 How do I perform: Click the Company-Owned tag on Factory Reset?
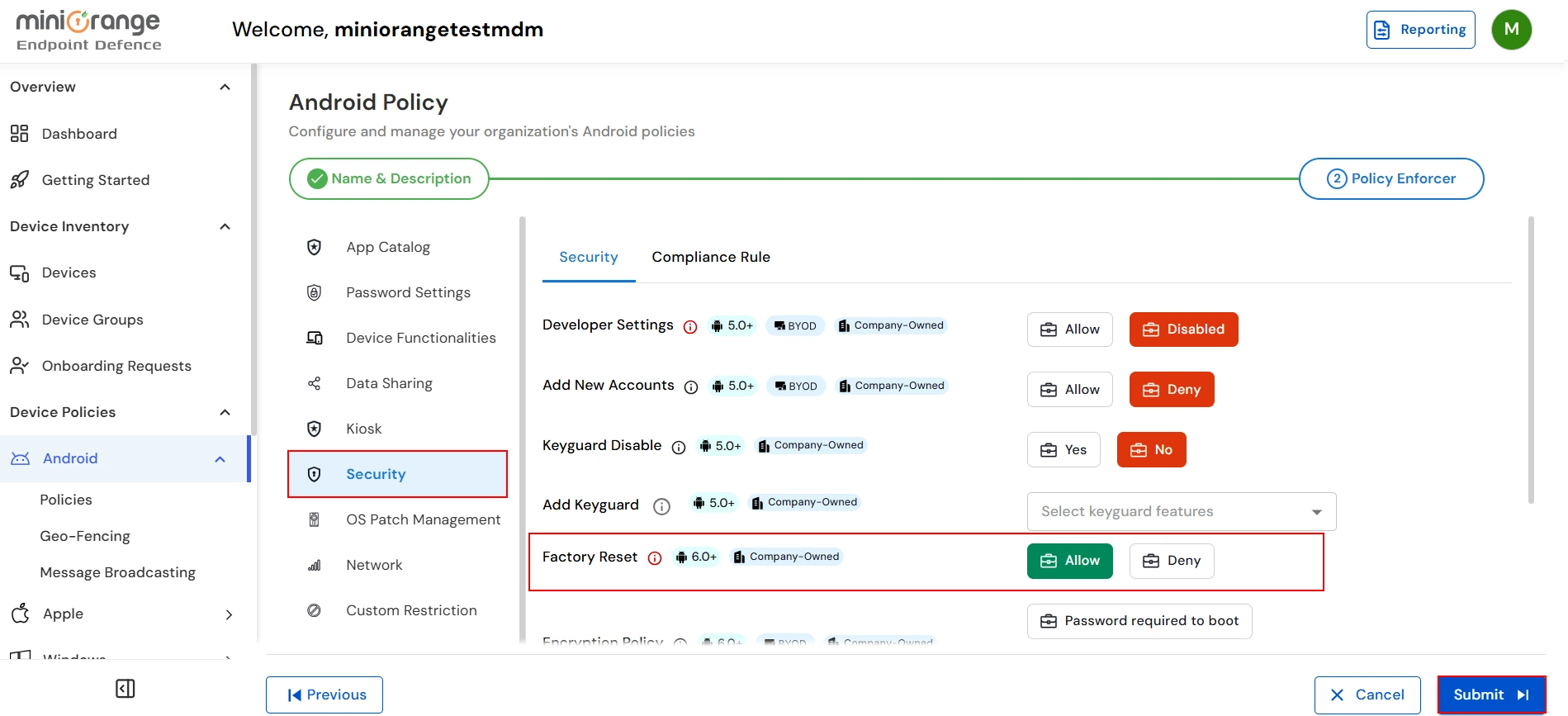click(786, 557)
